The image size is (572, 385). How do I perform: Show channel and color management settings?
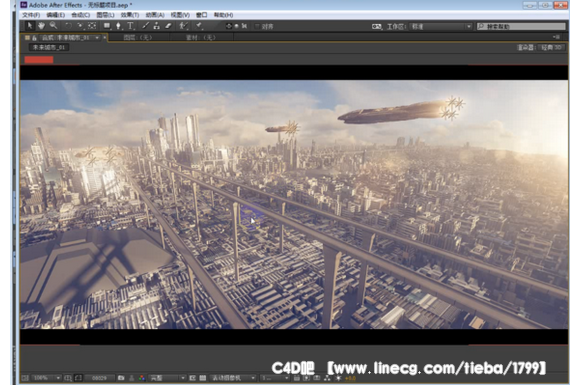142,378
